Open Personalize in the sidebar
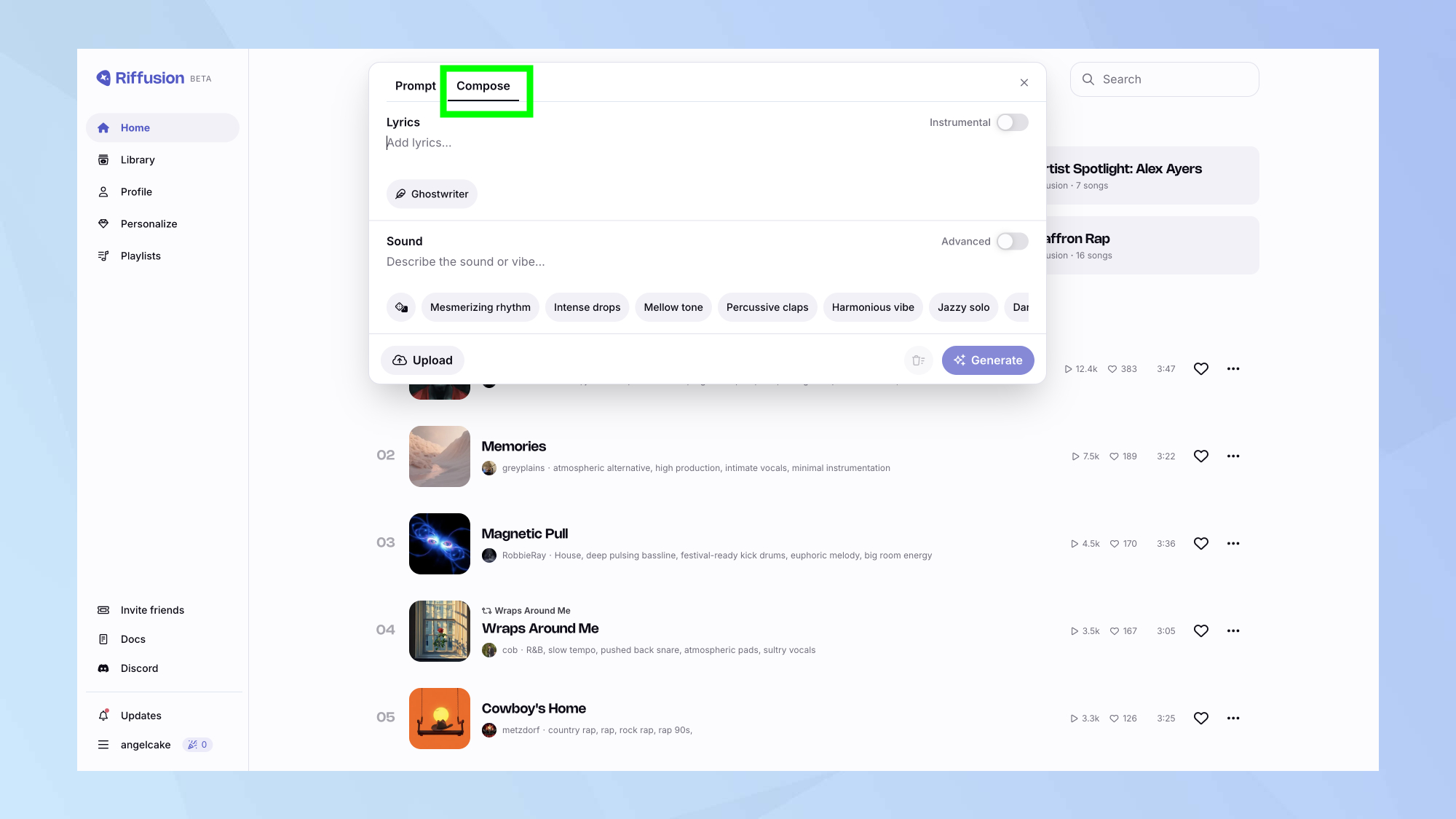The image size is (1456, 819). (x=149, y=223)
